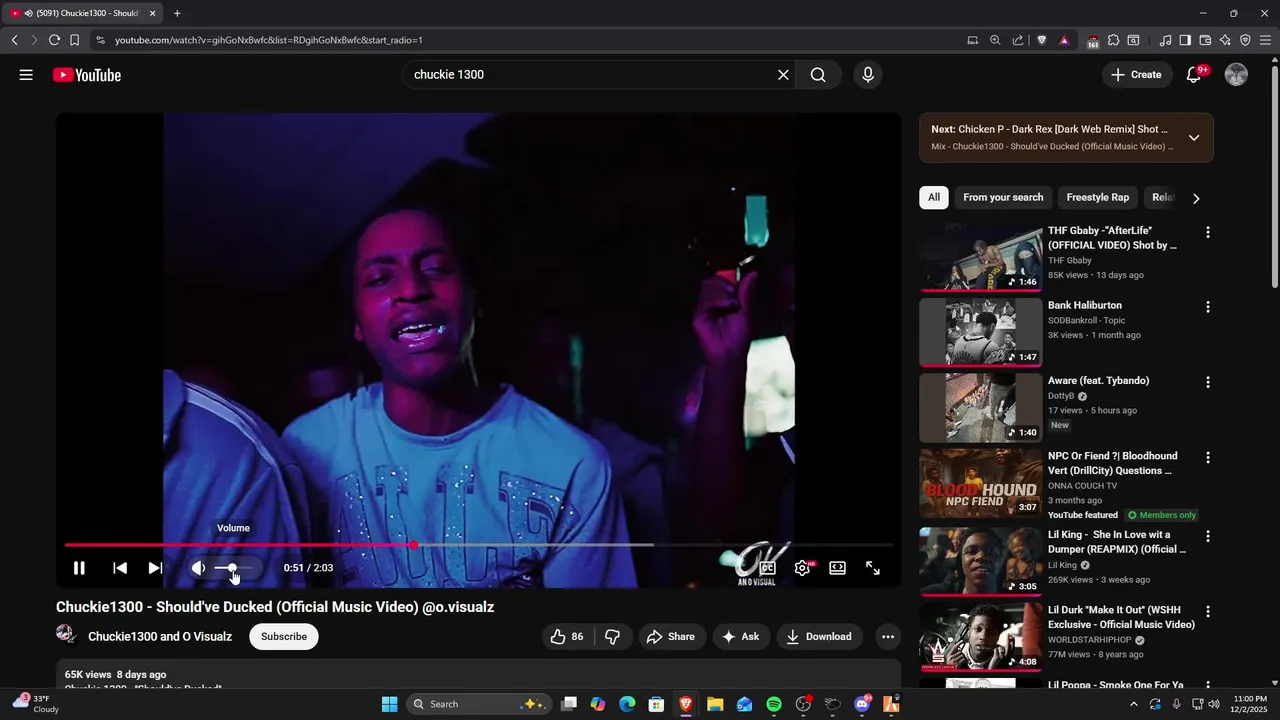Toggle subtitles/closed captions
The image size is (1280, 720).
tap(767, 568)
